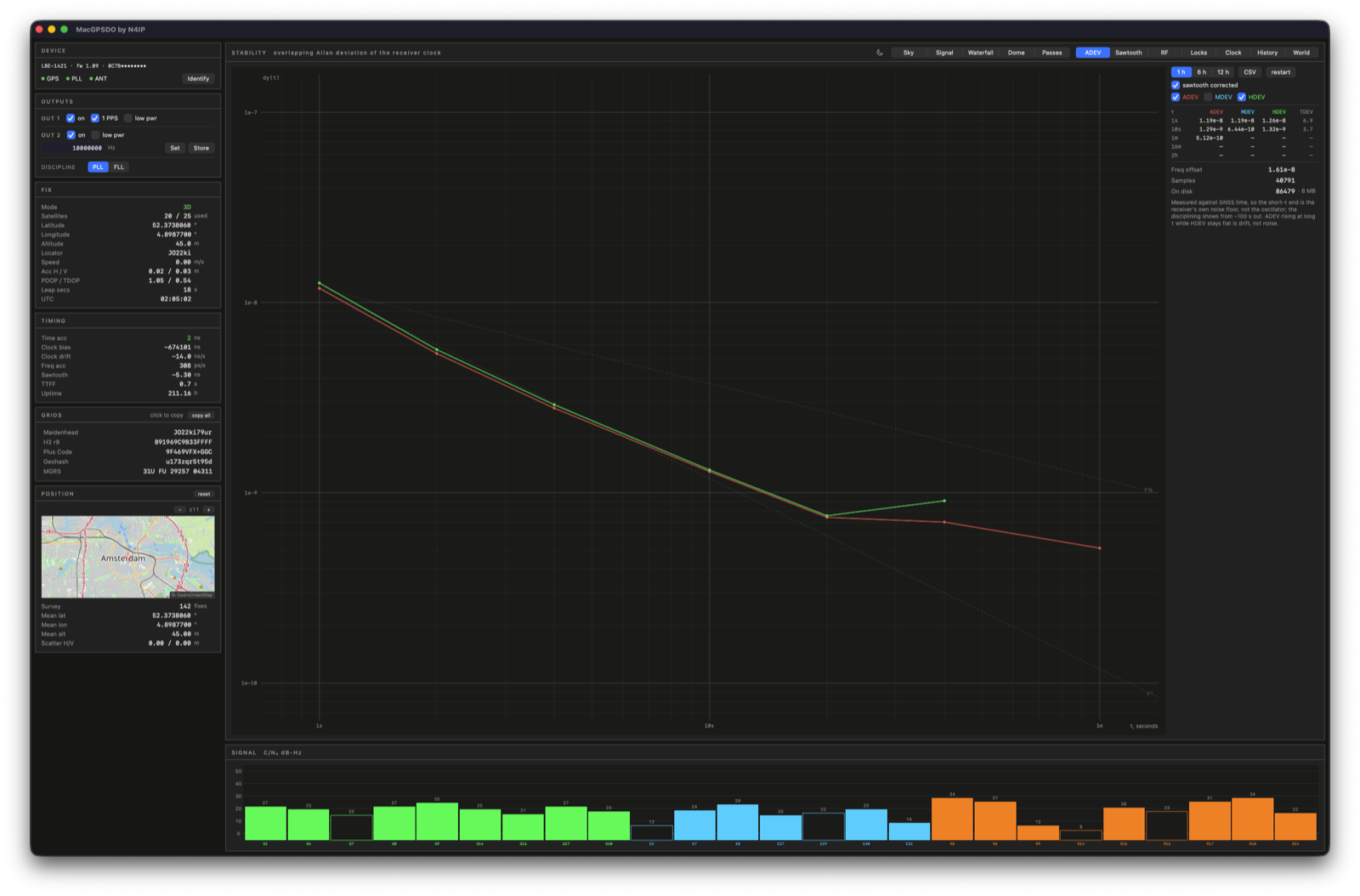Open the Sawtooth tab
1360x896 pixels.
pyautogui.click(x=1129, y=53)
